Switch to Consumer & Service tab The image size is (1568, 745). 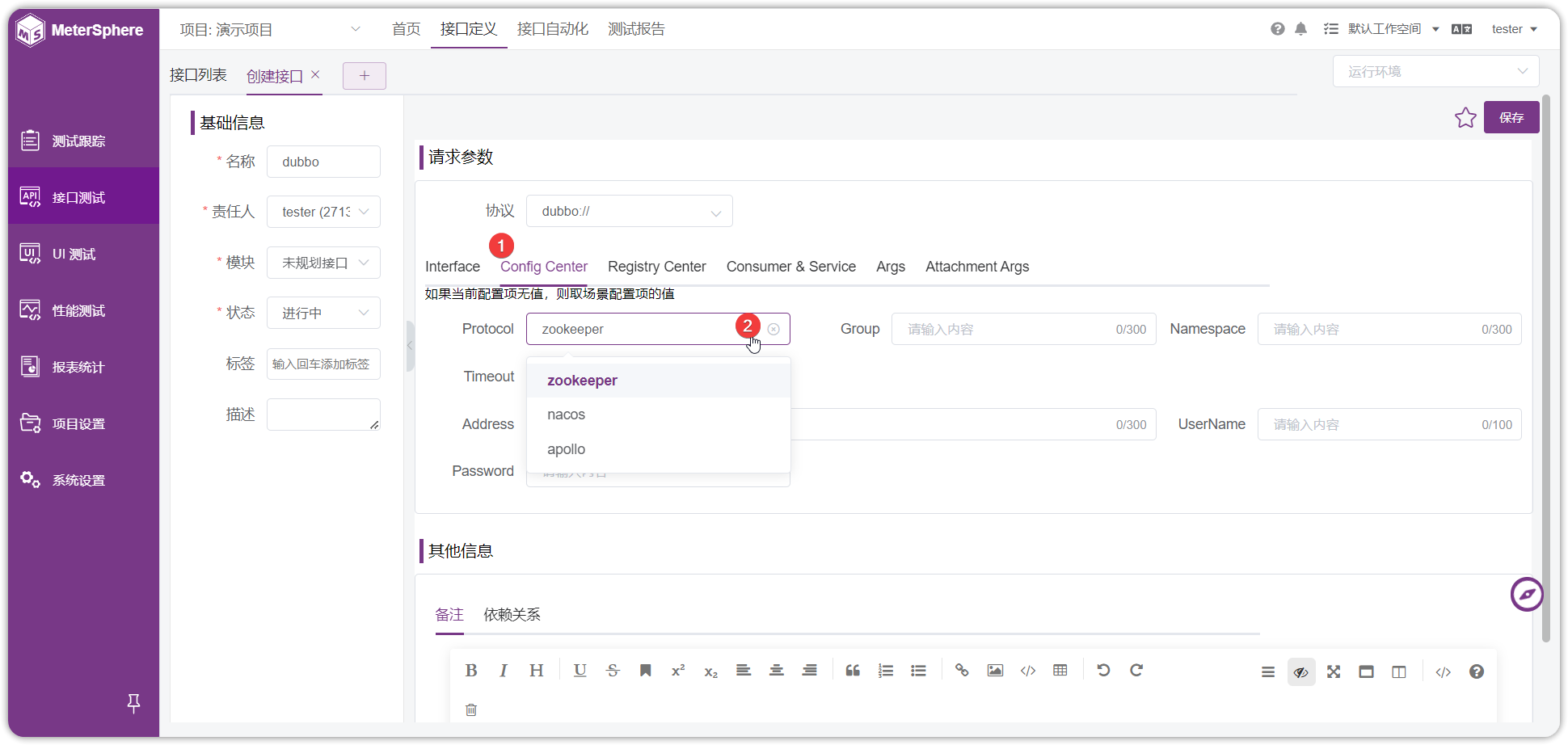click(791, 267)
